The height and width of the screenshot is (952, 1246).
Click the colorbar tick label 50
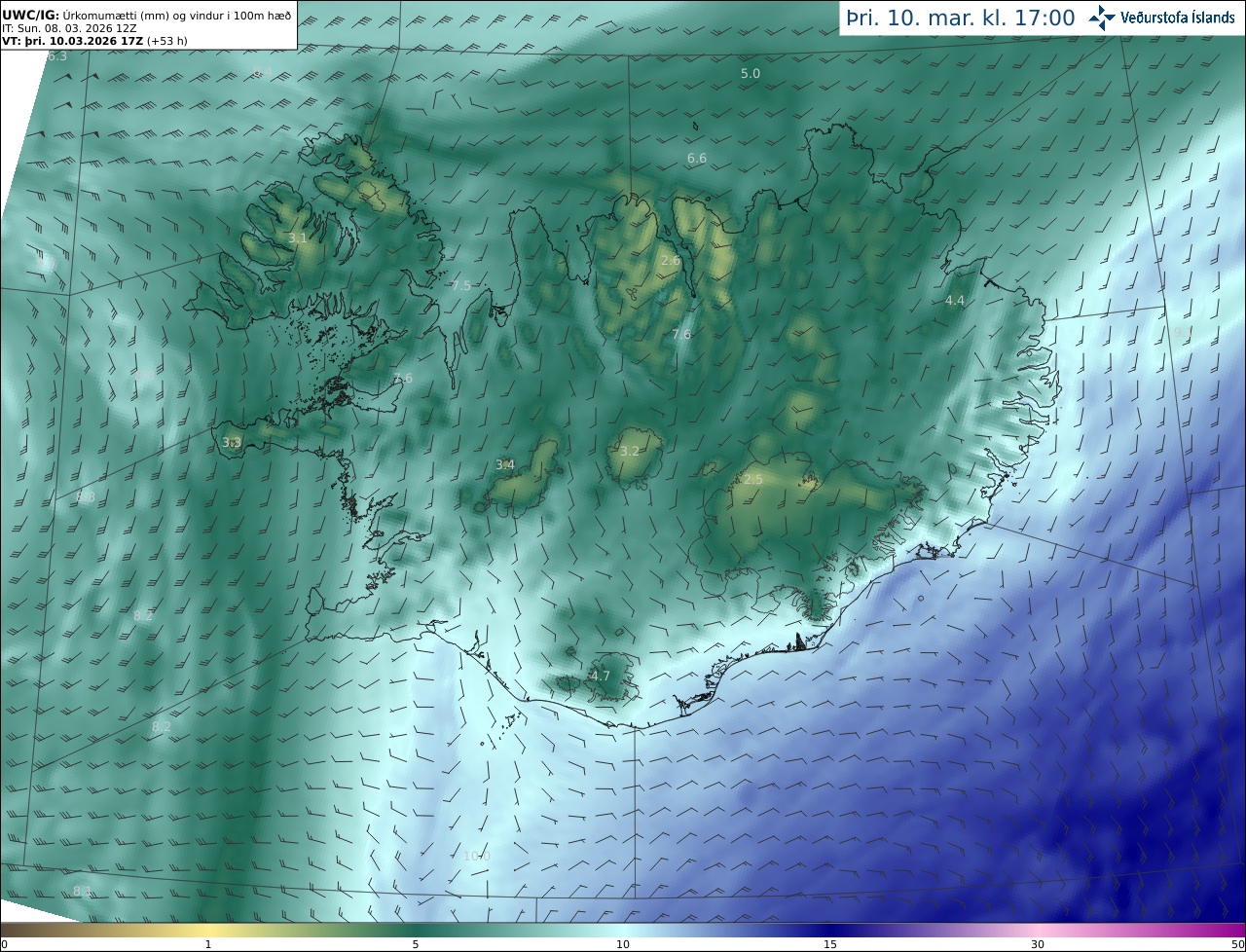(x=1237, y=944)
